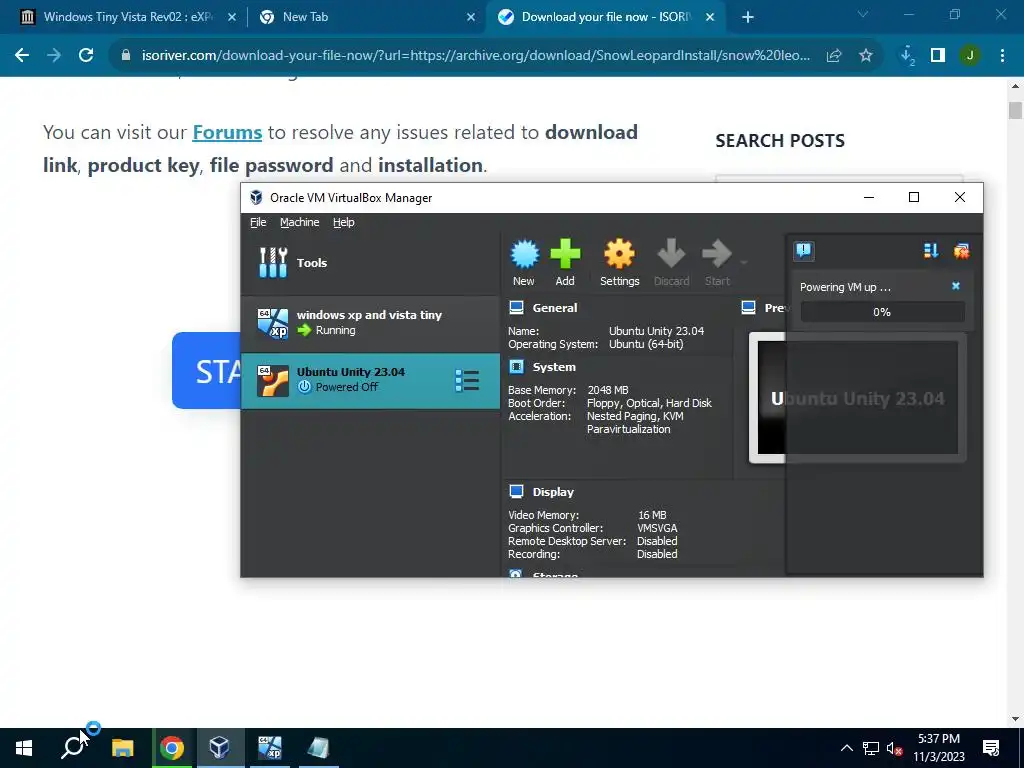Open the Windows Start menu

tap(24, 748)
